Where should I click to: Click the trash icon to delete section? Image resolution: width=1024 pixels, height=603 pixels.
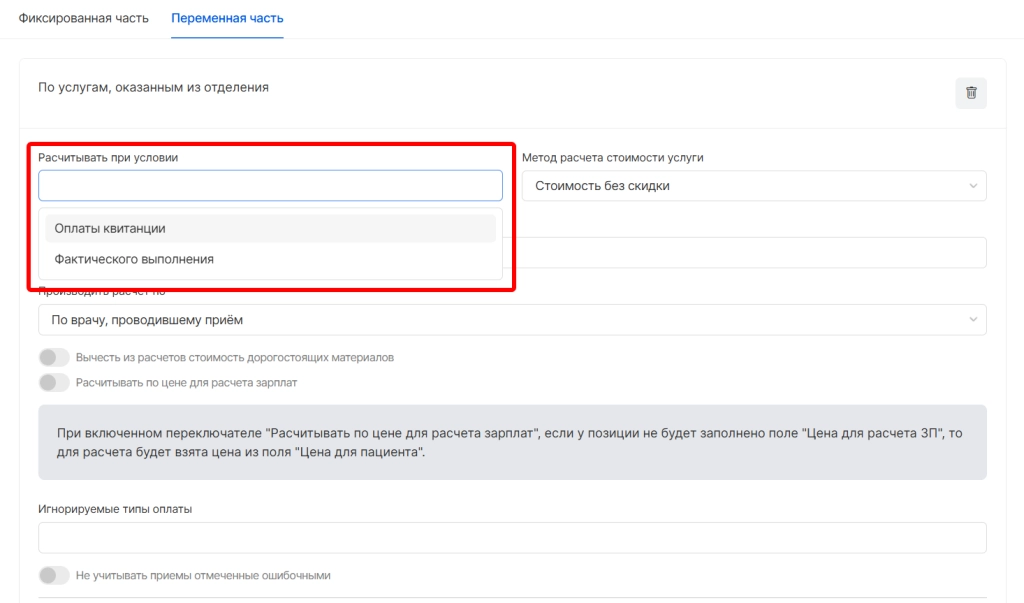tap(970, 93)
